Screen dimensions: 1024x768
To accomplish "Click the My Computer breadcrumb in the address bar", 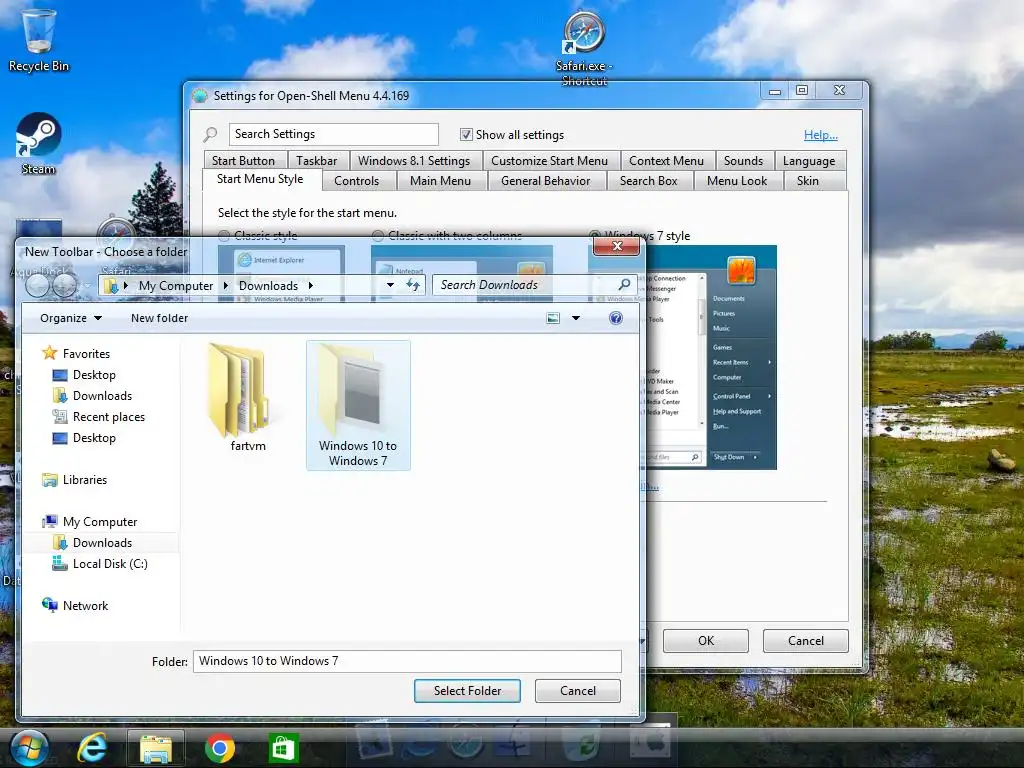I will coord(176,285).
